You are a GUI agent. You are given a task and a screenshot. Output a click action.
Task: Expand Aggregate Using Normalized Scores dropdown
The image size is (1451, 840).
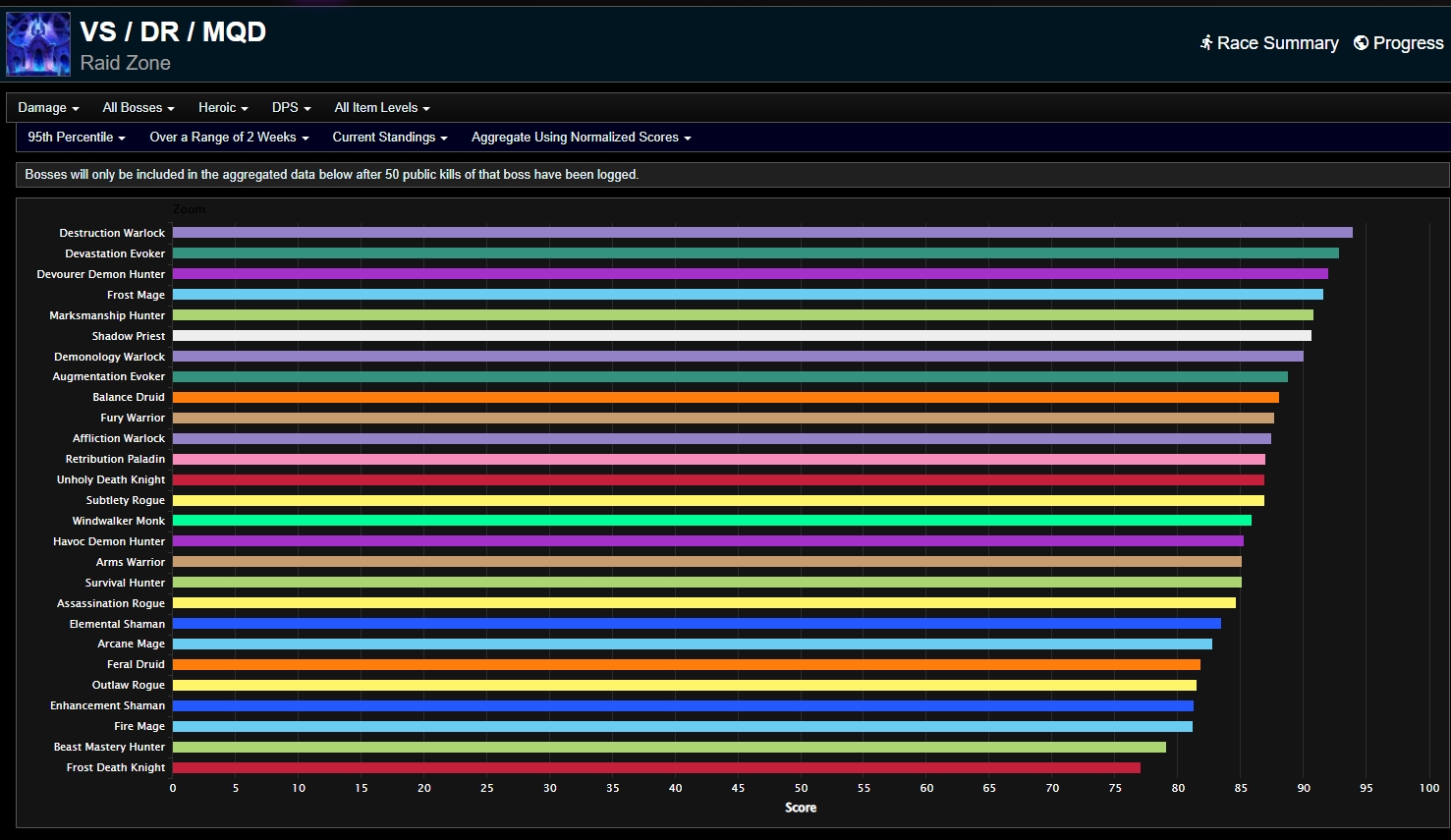[x=582, y=138]
